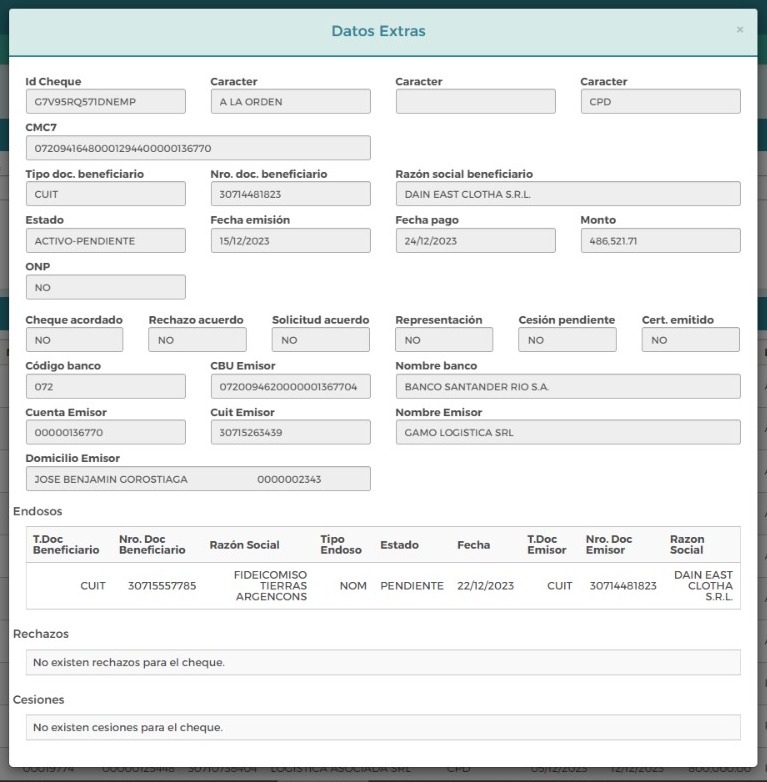Viewport: 767px width, 782px height.
Task: Select the Caracter field showing A LA ORDEN
Action: 290,102
